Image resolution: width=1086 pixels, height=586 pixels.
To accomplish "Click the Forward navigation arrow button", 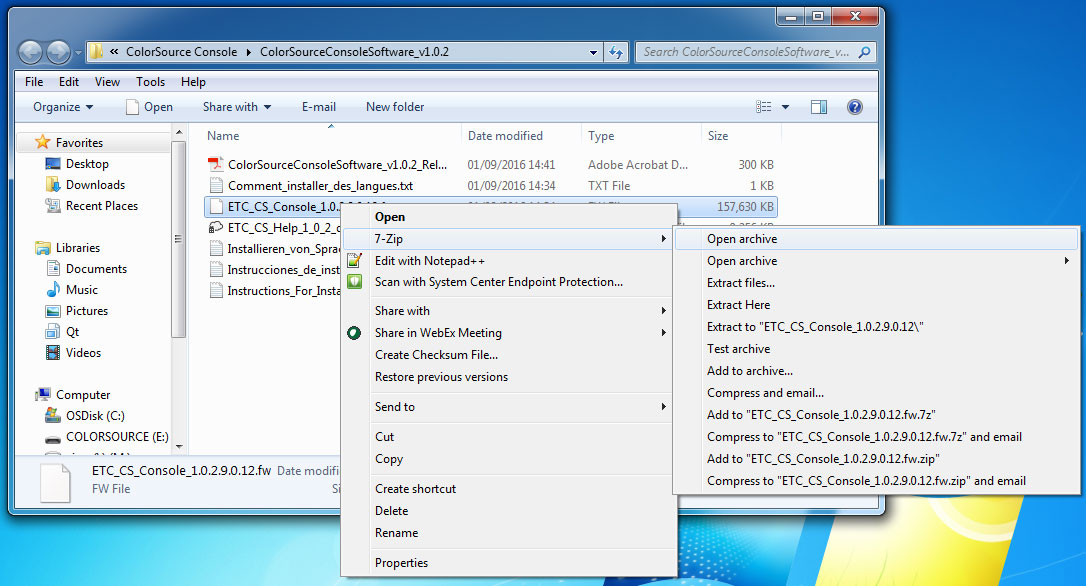I will point(58,52).
